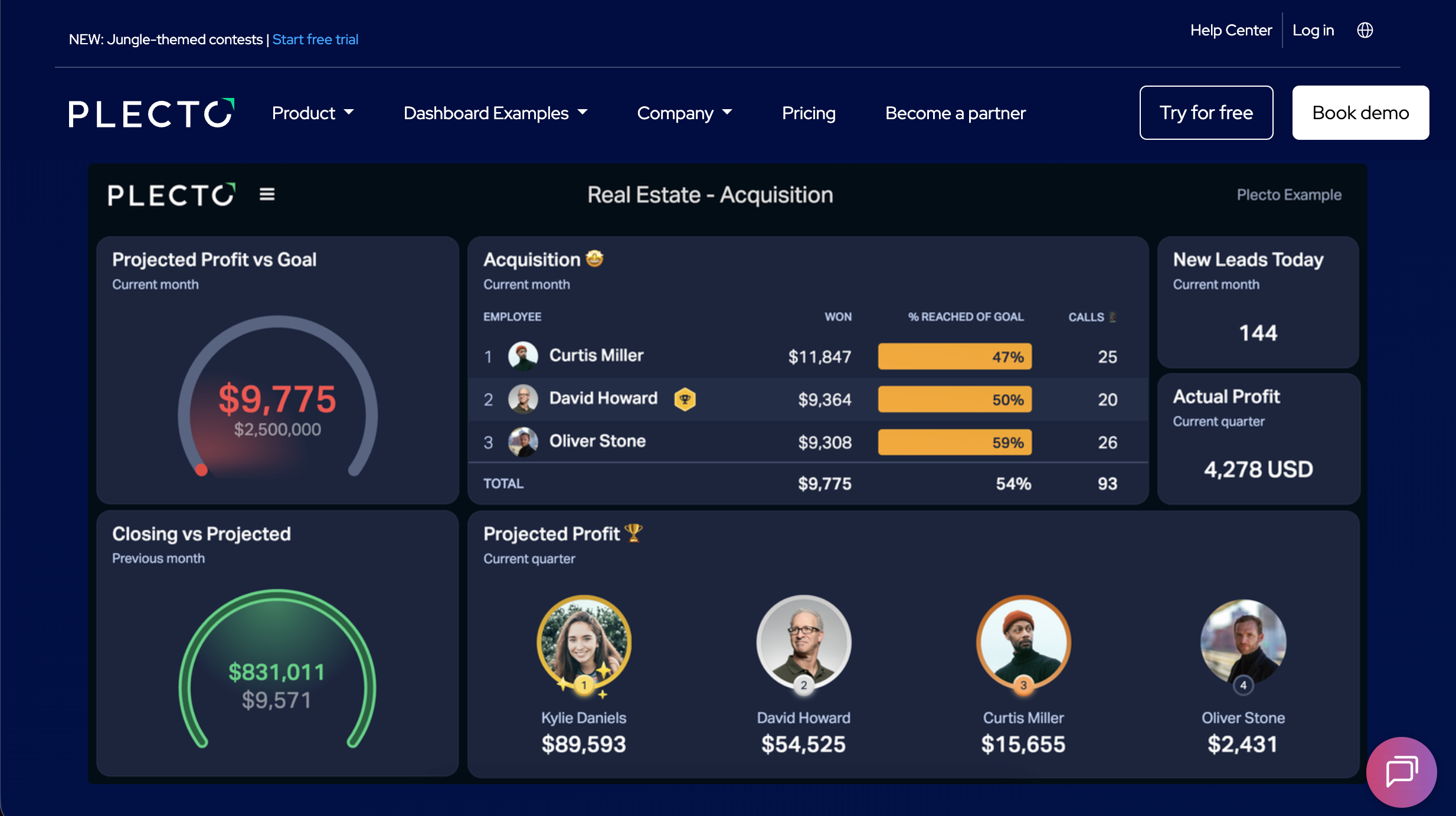Viewport: 1456px width, 816px height.
Task: Click Curtis Miller's orange-ringed avatar in Projected Profit
Action: pyautogui.click(x=1023, y=643)
